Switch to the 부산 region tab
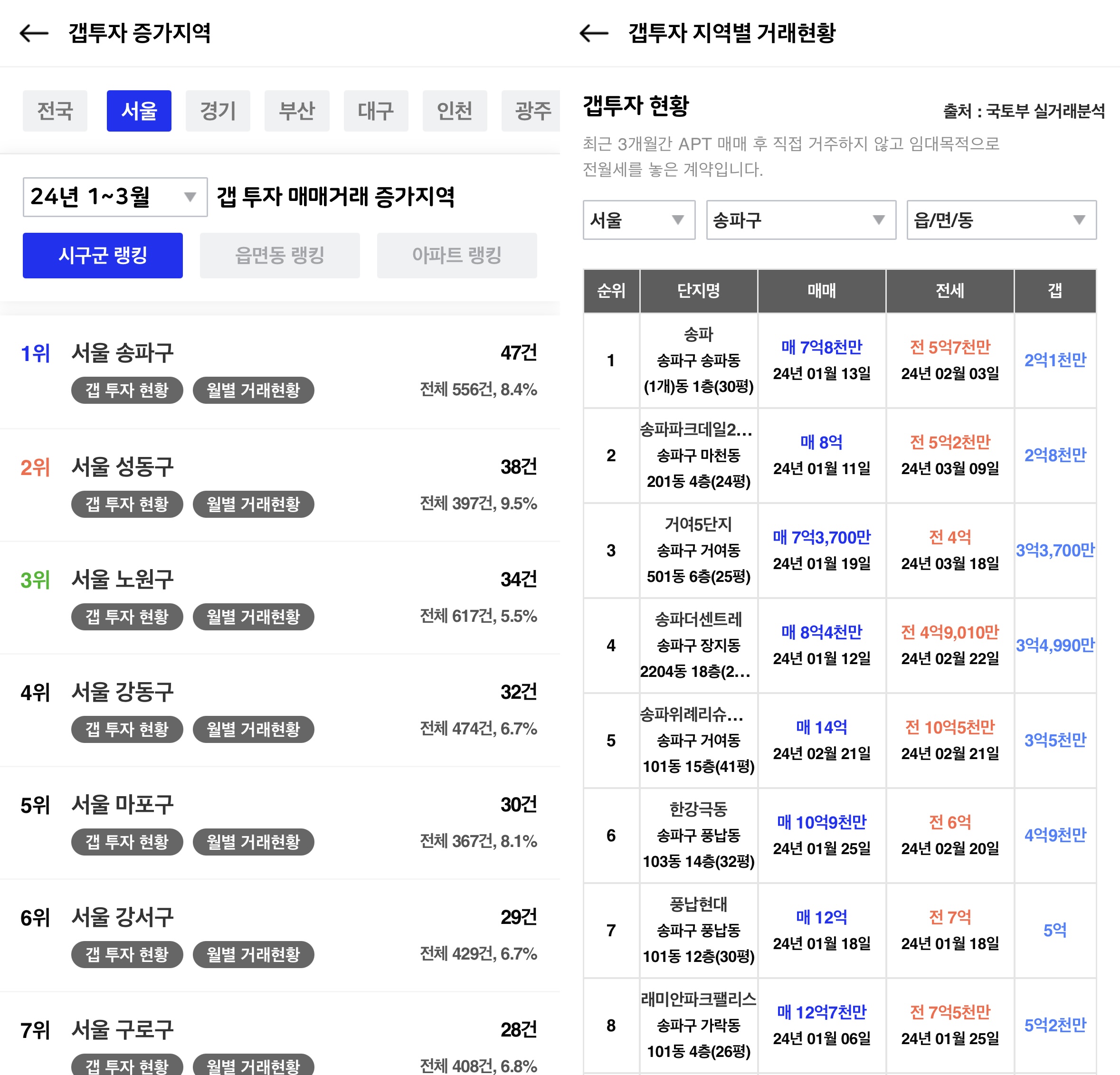The width and height of the screenshot is (1120, 1075). coord(296,111)
